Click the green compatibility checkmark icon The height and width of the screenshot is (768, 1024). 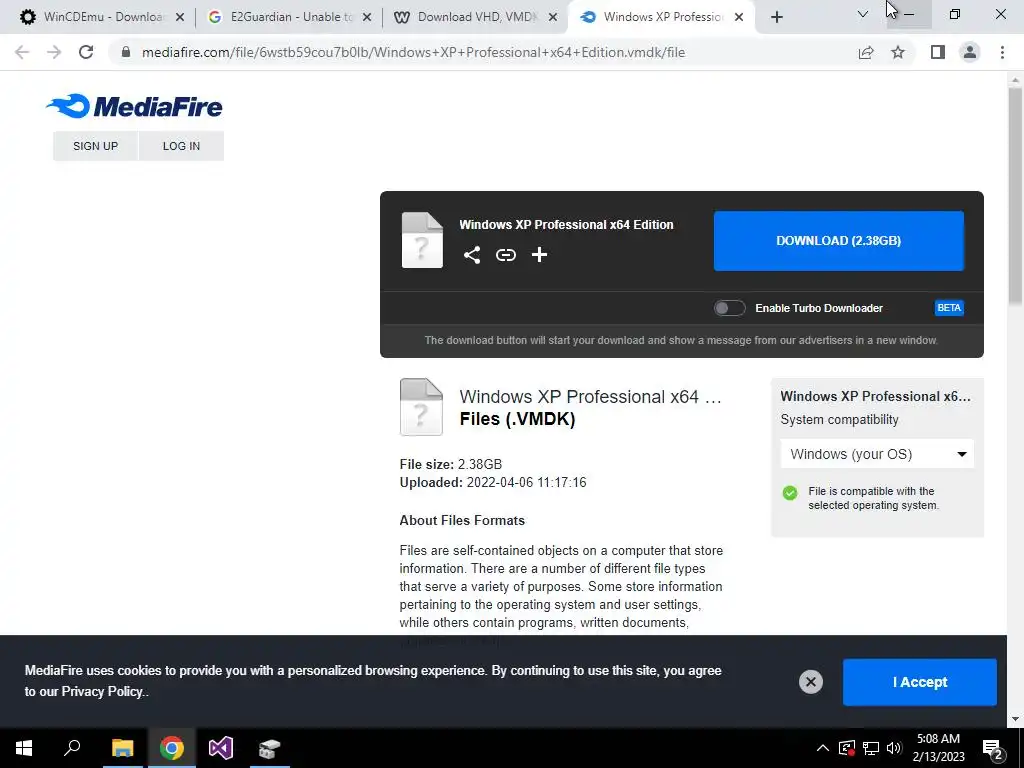point(790,493)
